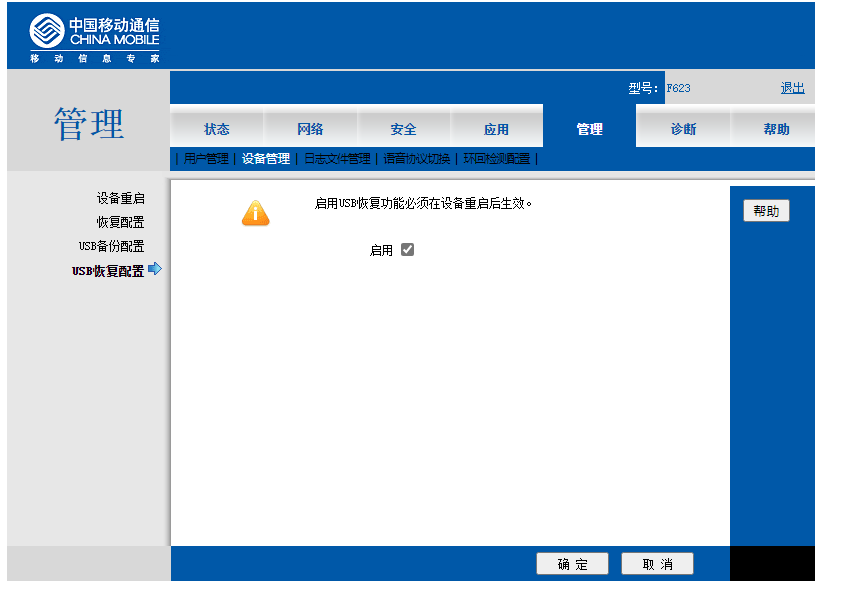Screen dimensions: 864x614
Task: Select the 应用 tab
Action: pos(496,129)
